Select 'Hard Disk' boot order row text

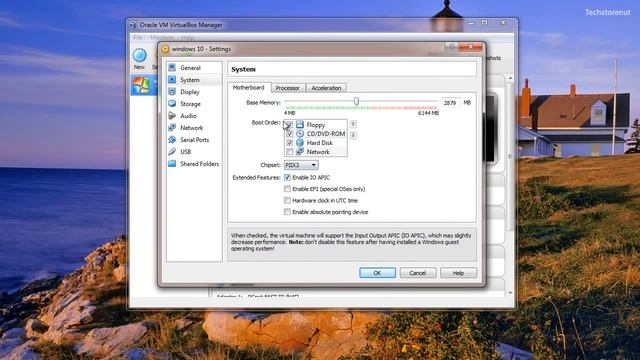pyautogui.click(x=320, y=142)
